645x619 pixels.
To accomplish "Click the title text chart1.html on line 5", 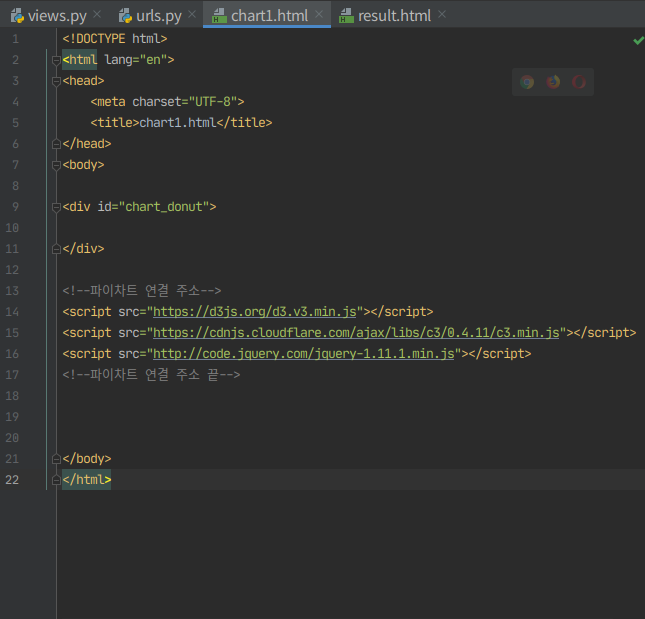I will pos(178,123).
